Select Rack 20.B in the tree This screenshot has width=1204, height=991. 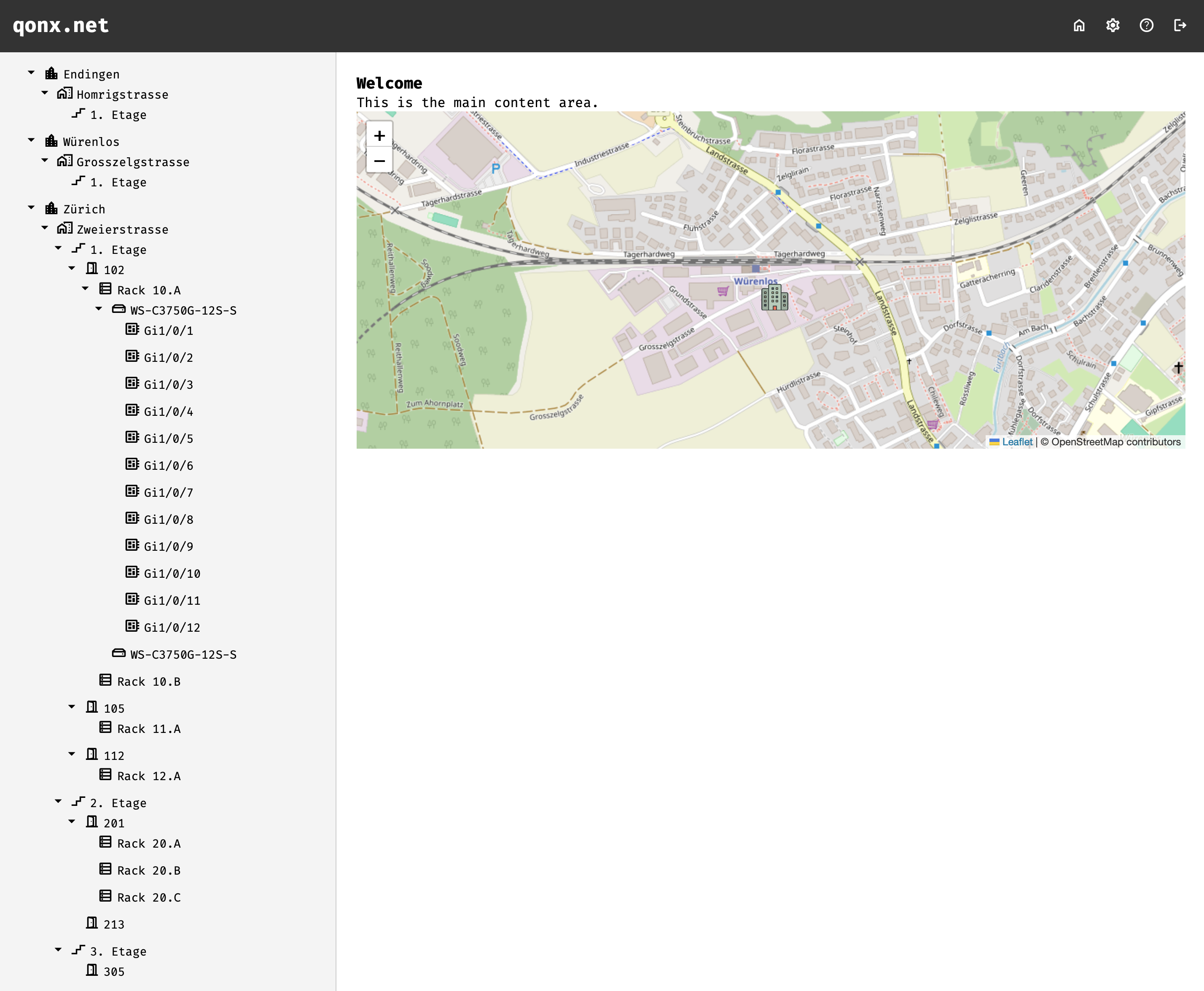pyautogui.click(x=148, y=870)
